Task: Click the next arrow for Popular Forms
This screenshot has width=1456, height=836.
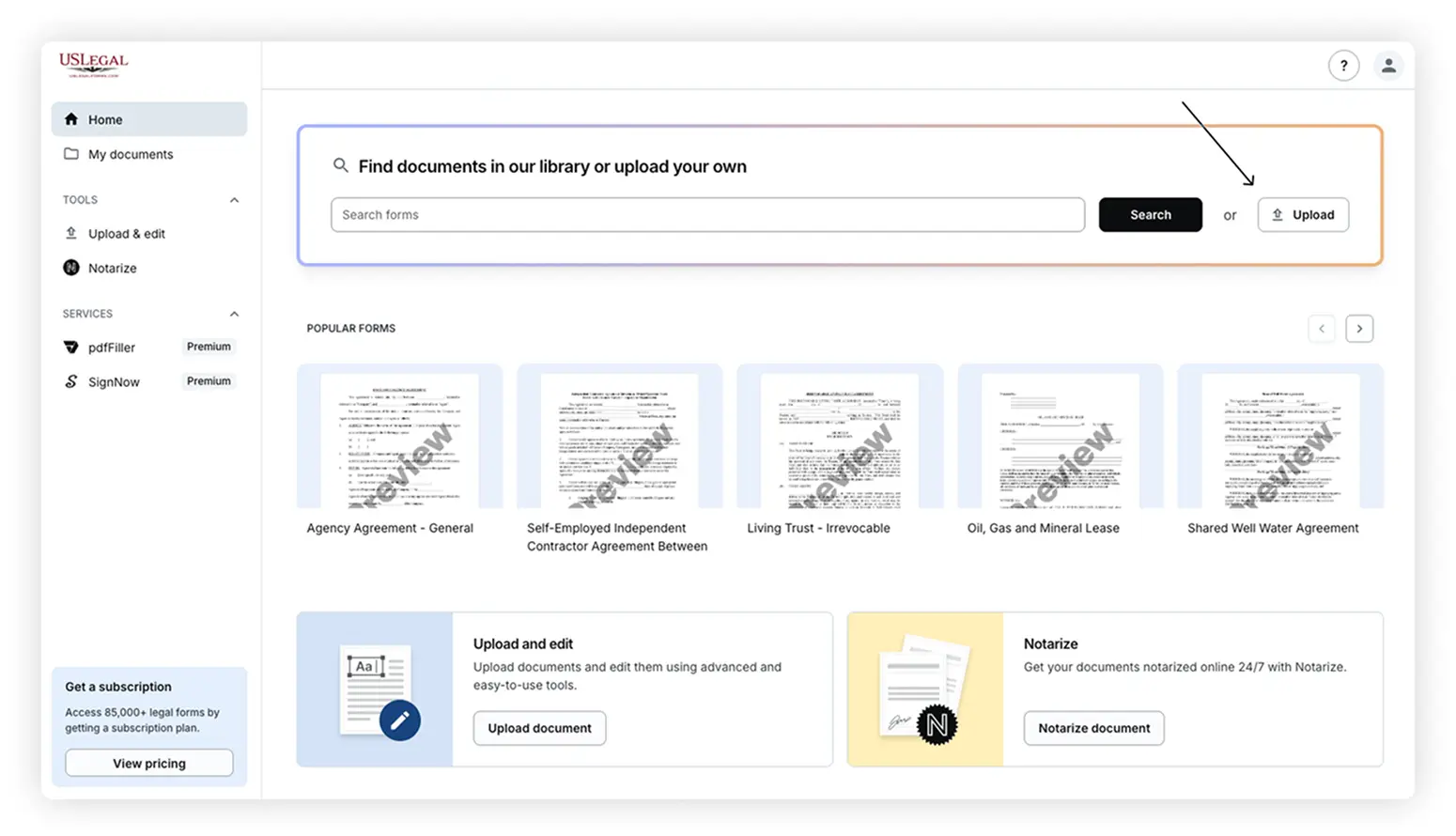Action: coord(1359,328)
